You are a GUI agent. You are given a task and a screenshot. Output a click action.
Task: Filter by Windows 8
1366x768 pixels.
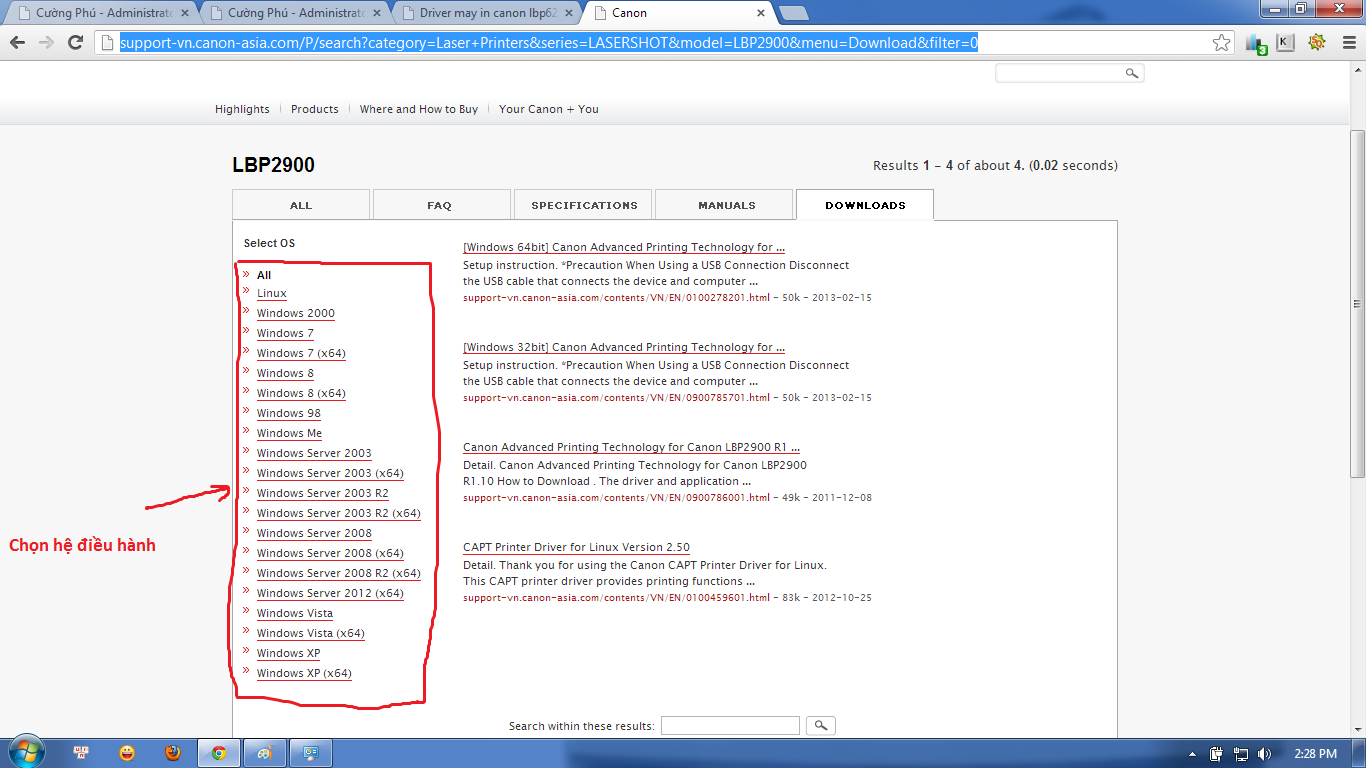(x=285, y=373)
